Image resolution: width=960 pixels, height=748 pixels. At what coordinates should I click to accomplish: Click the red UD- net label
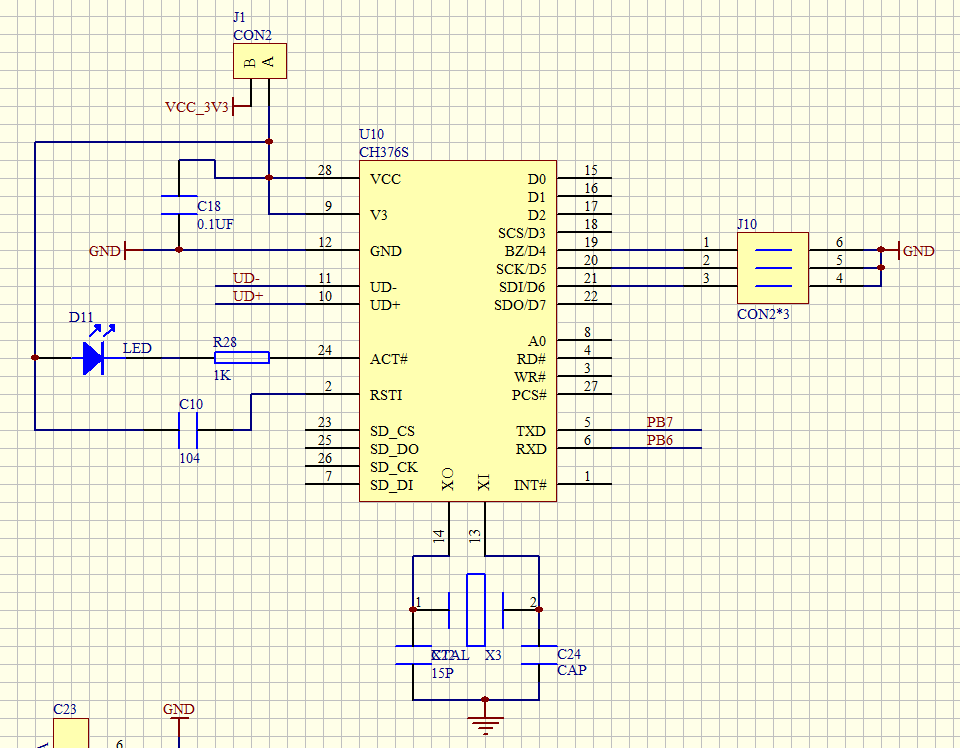click(246, 279)
